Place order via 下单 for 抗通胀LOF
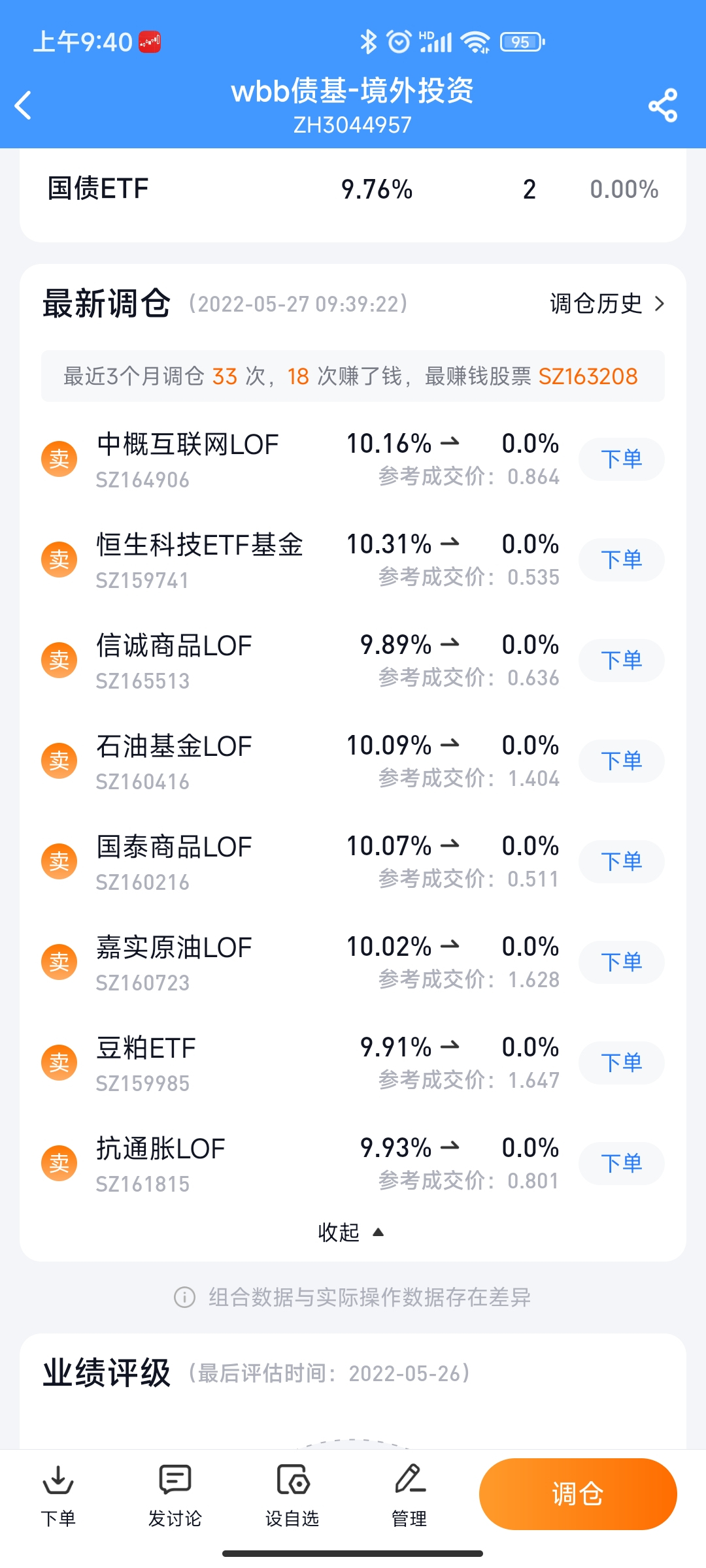 [621, 1164]
